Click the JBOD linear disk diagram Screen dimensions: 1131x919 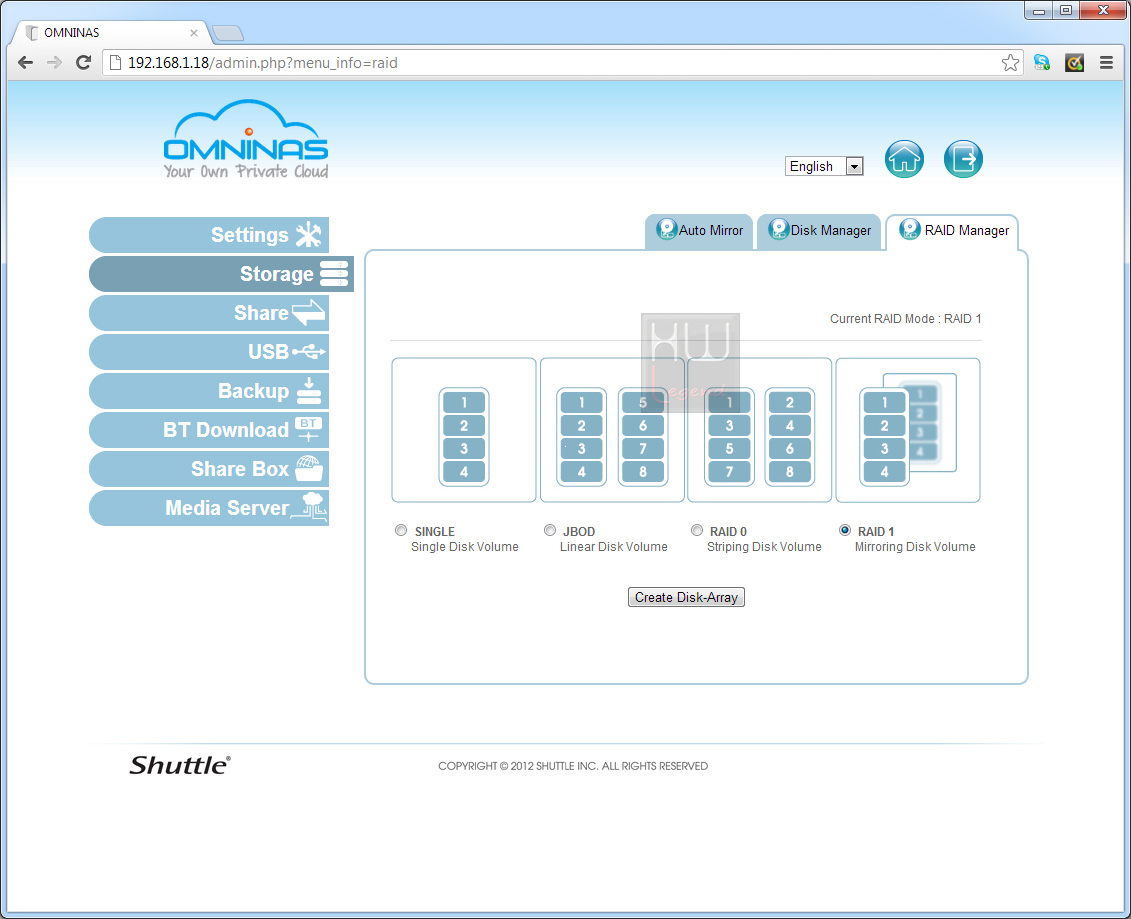coord(612,430)
